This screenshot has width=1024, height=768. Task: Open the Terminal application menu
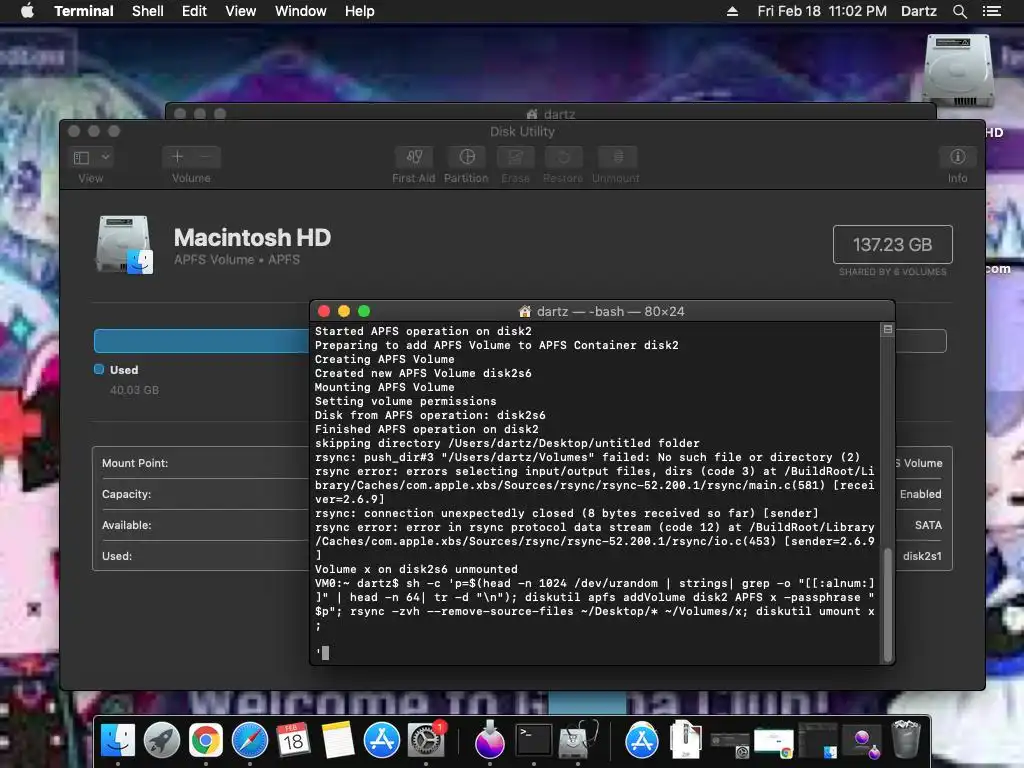click(x=84, y=11)
